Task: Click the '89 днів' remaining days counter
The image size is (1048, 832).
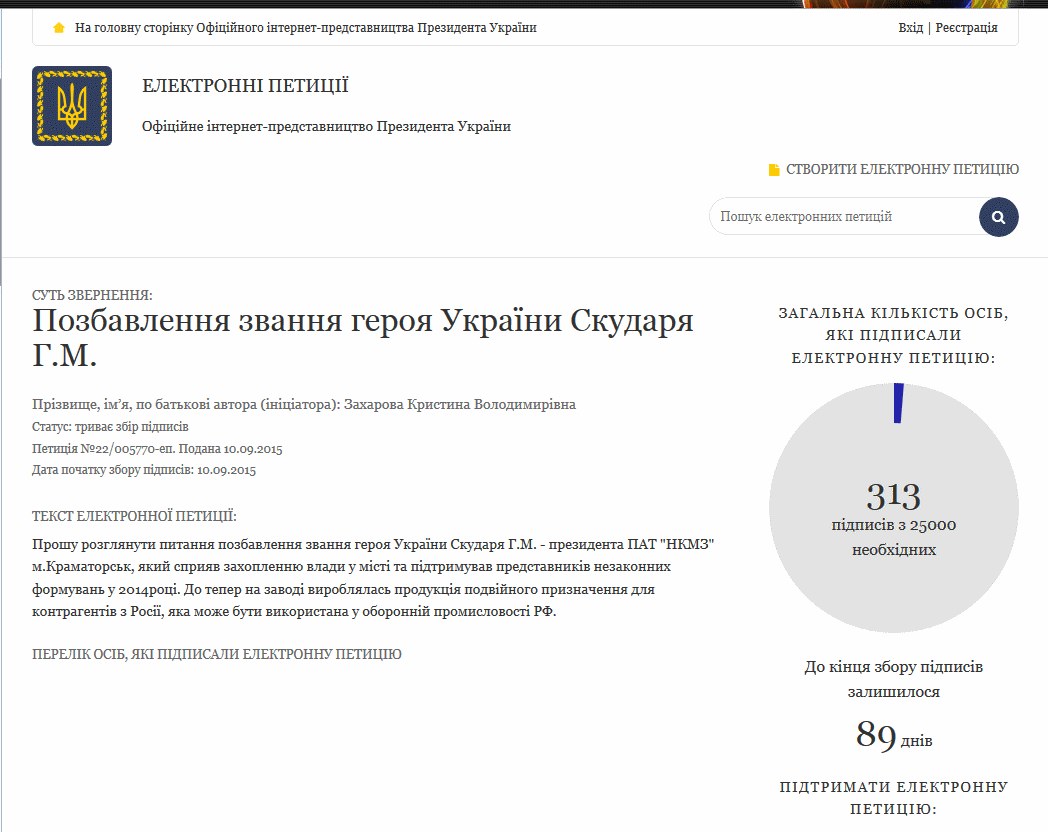Action: (893, 736)
